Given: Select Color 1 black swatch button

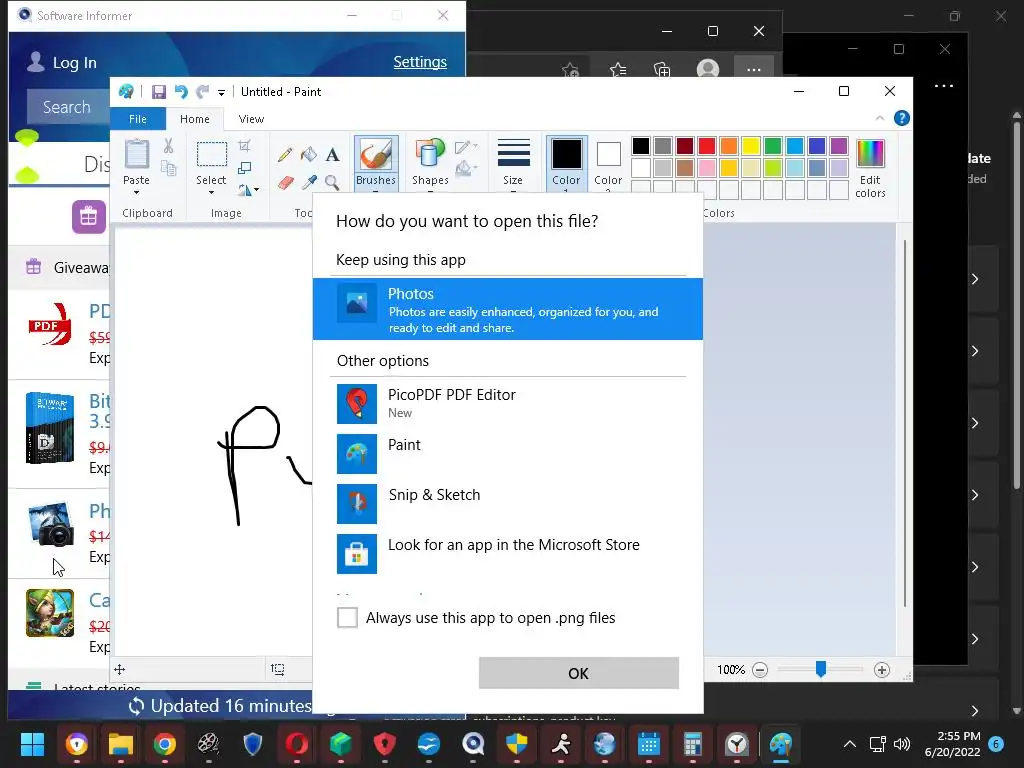Looking at the screenshot, I should [x=566, y=163].
